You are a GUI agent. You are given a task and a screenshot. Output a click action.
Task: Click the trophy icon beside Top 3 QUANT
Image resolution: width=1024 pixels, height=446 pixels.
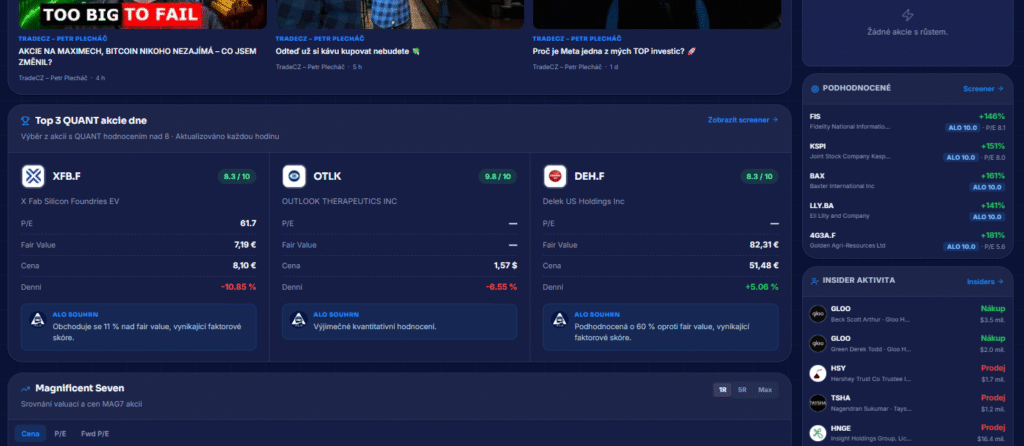click(x=25, y=121)
